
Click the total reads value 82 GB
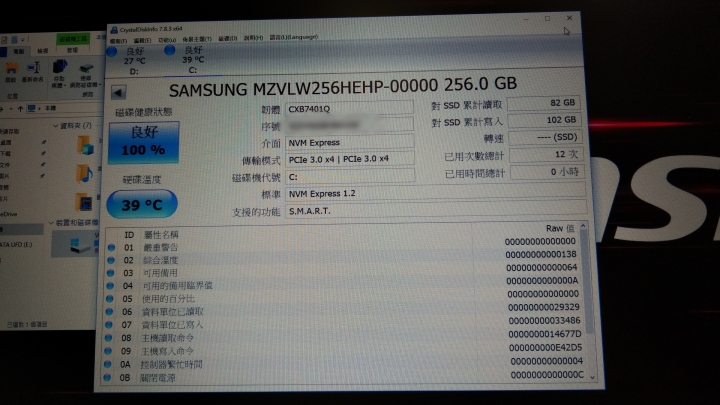pyautogui.click(x=545, y=103)
